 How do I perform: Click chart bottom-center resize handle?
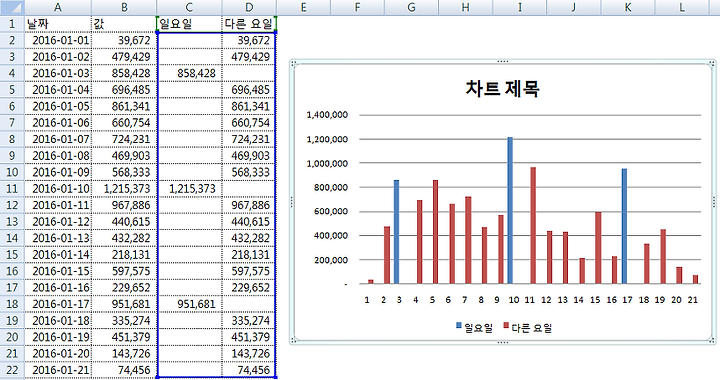pyautogui.click(x=503, y=342)
